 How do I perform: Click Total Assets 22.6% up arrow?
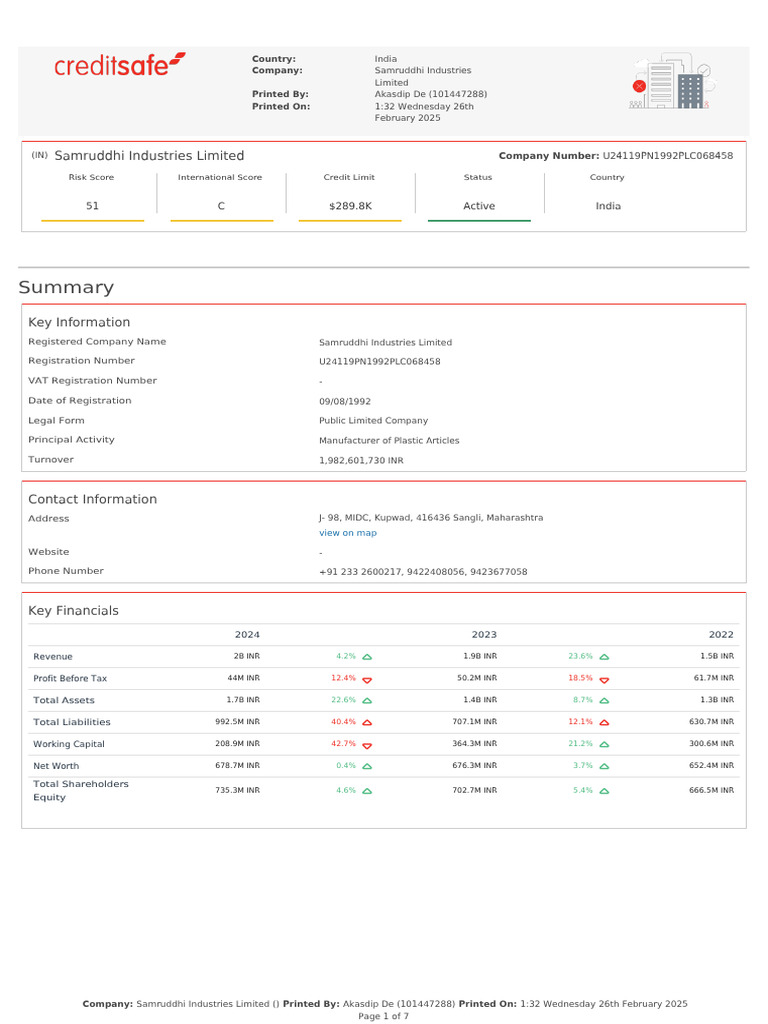pyautogui.click(x=366, y=701)
